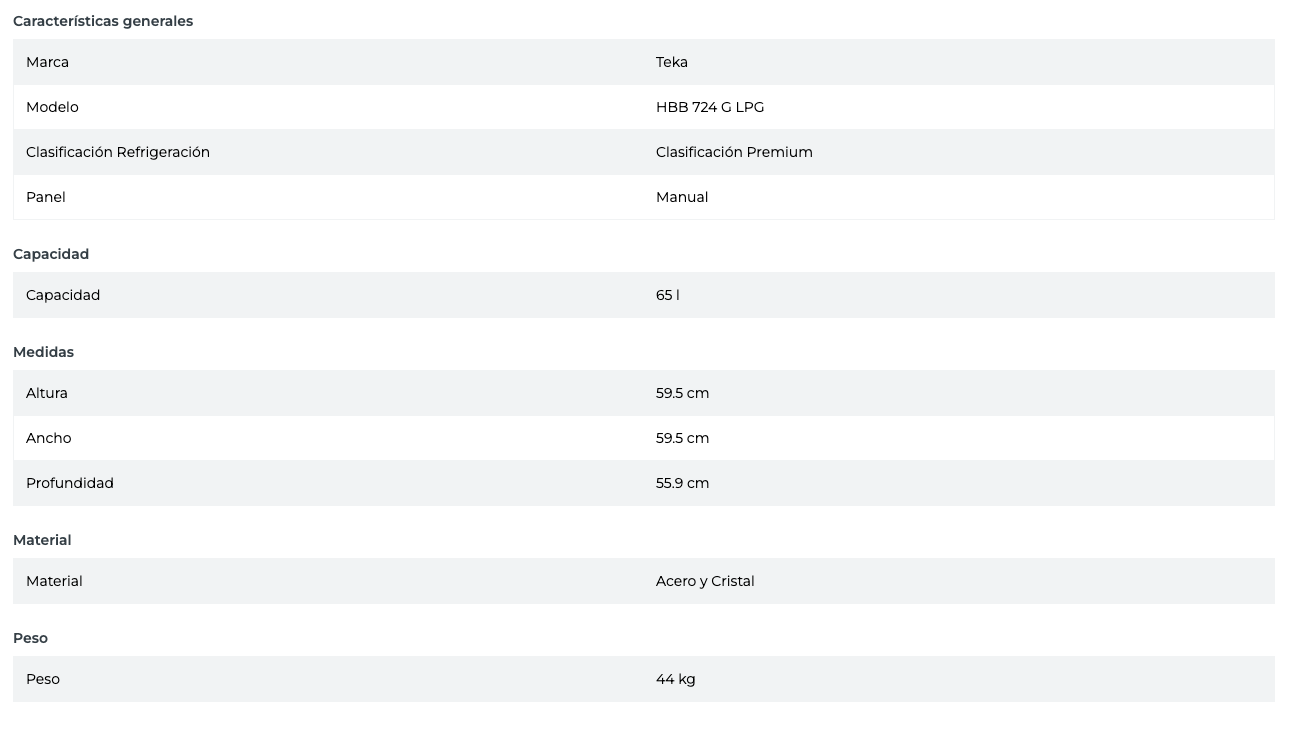Select the Clasificación Premium value
The width and height of the screenshot is (1294, 729).
[x=734, y=152]
